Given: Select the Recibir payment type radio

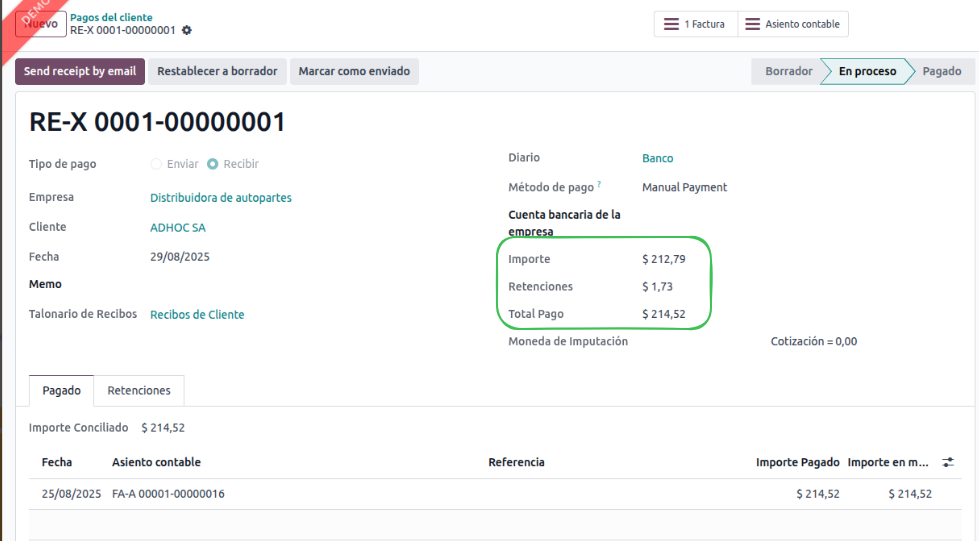Looking at the screenshot, I should pyautogui.click(x=213, y=164).
